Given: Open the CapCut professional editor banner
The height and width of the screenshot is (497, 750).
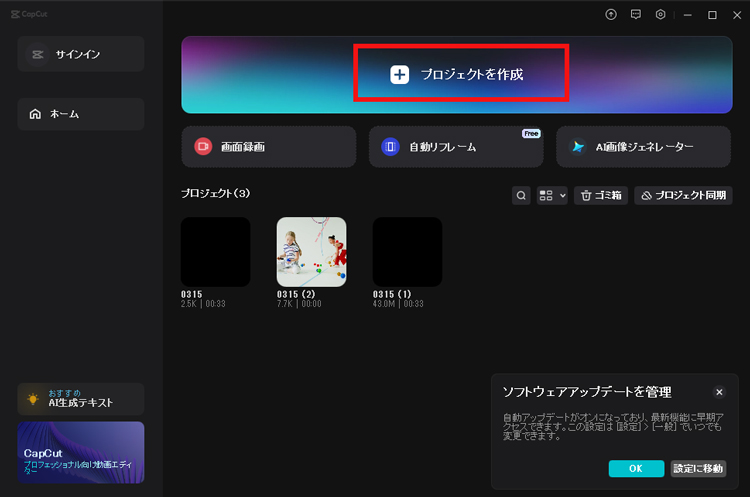Looking at the screenshot, I should point(81,452).
